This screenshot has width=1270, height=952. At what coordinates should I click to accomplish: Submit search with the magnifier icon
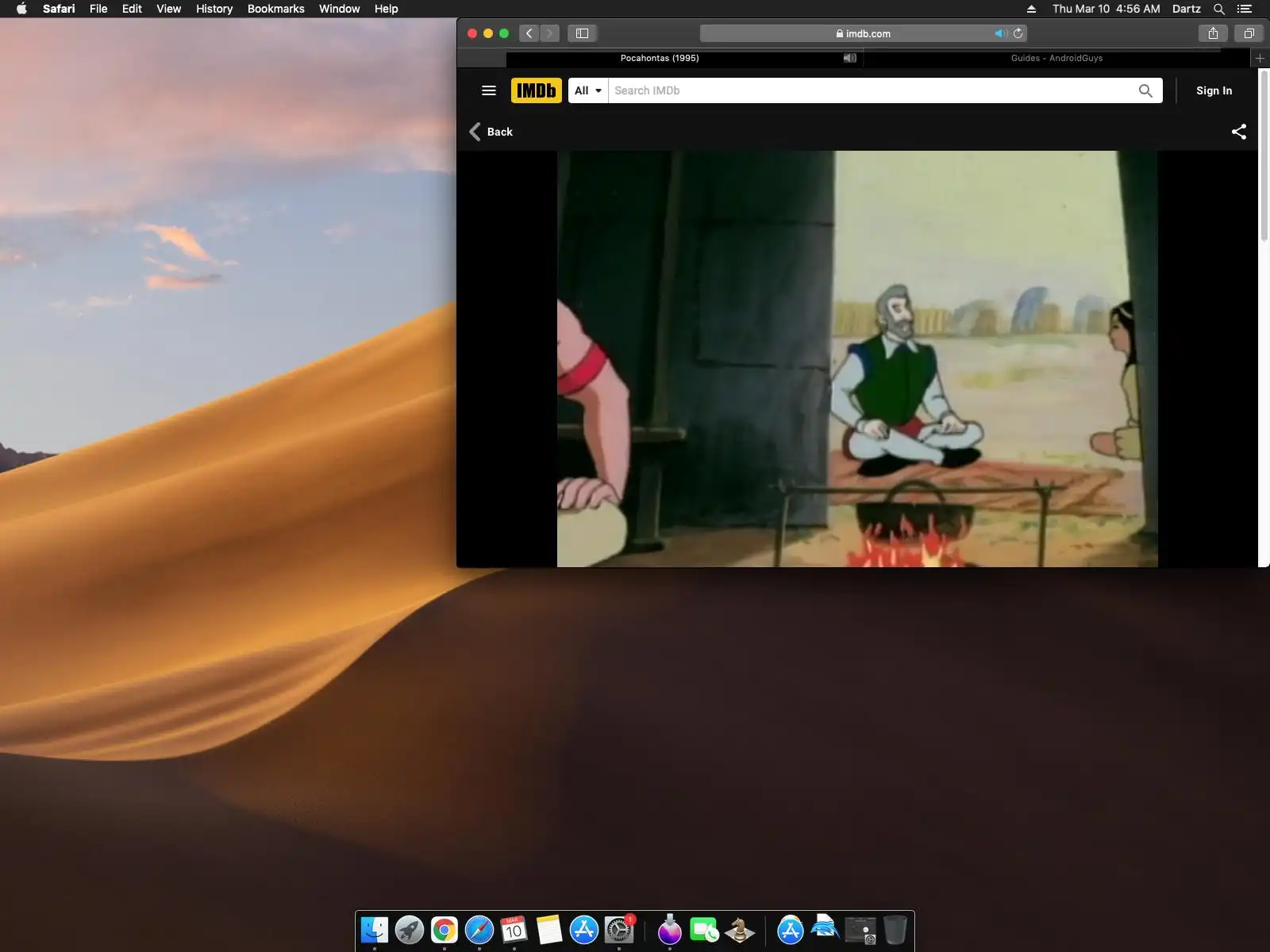pyautogui.click(x=1145, y=90)
